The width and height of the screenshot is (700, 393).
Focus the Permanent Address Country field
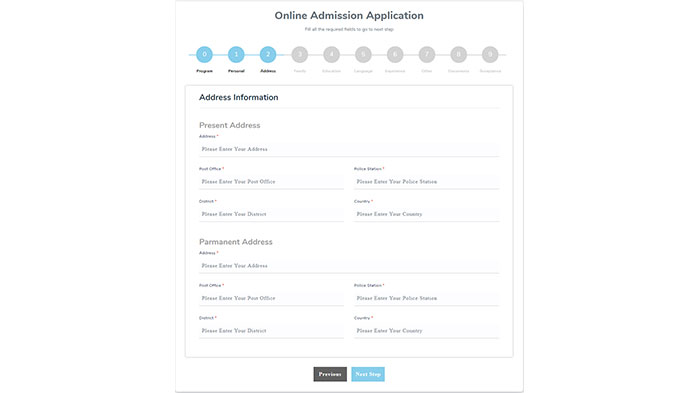click(426, 331)
